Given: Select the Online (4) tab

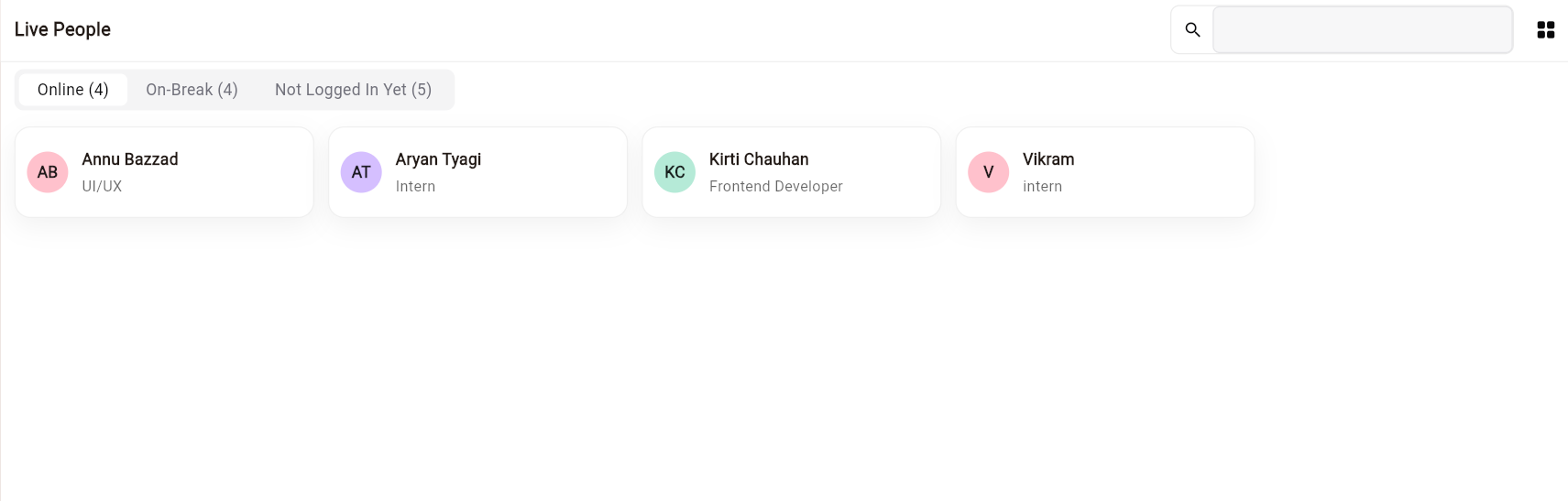Looking at the screenshot, I should (x=73, y=90).
